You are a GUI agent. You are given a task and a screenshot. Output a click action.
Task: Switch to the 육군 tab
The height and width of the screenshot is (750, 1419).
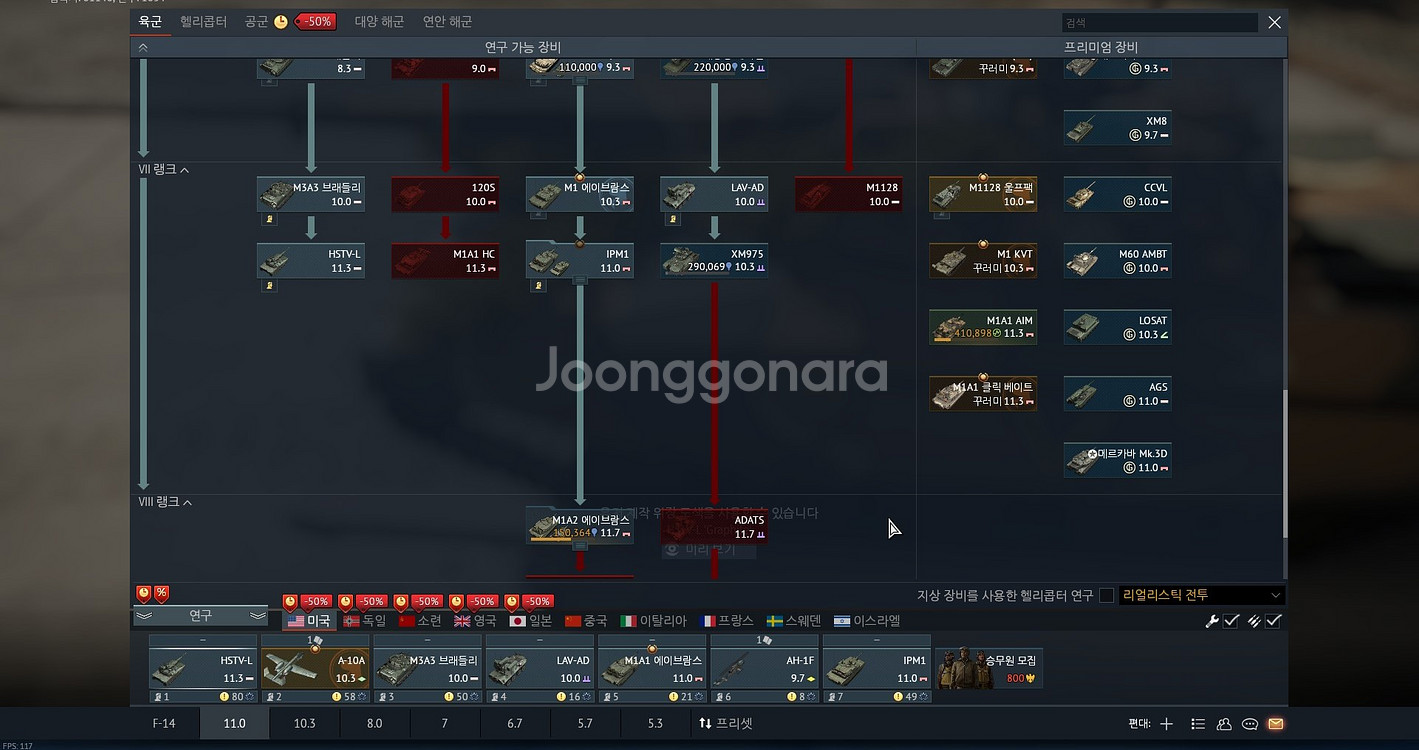coord(150,22)
